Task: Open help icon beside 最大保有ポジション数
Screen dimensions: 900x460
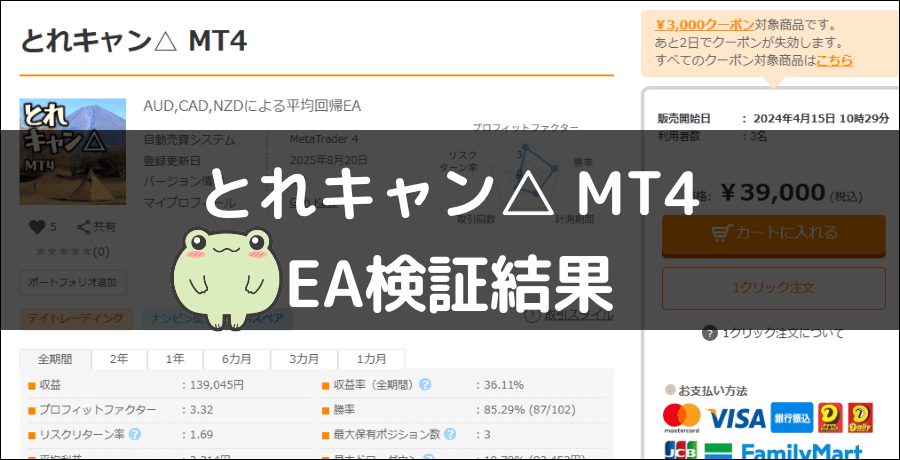Action: point(450,434)
